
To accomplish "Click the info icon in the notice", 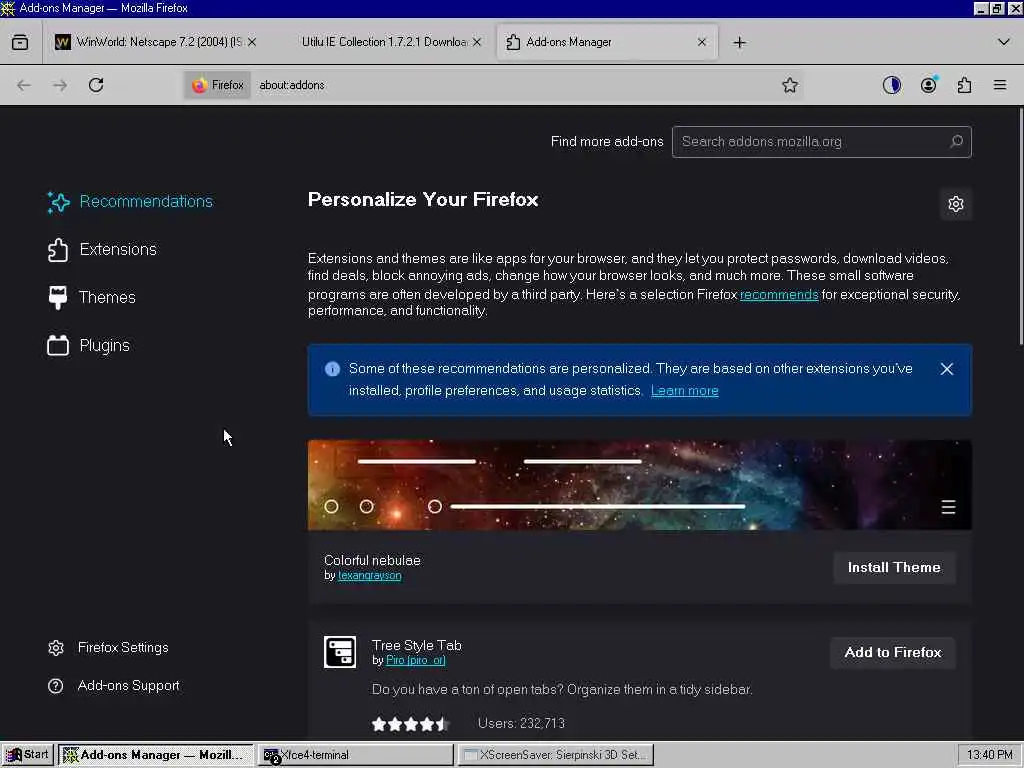I will point(332,369).
